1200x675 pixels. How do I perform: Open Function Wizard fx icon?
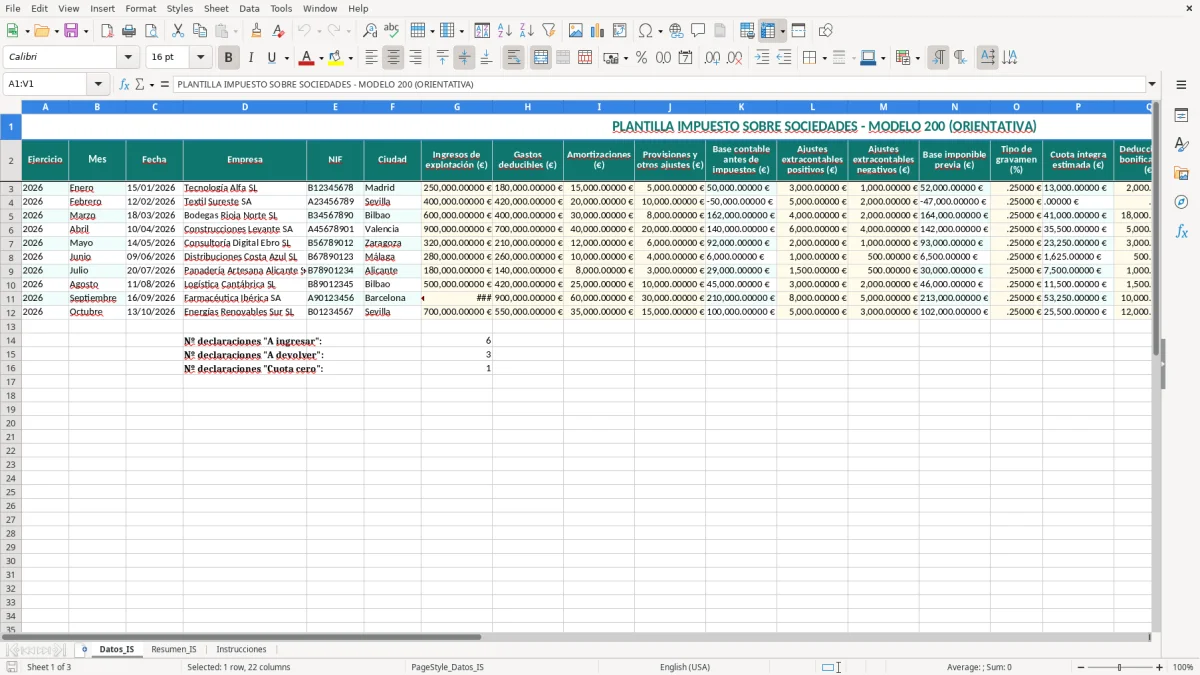click(x=124, y=84)
